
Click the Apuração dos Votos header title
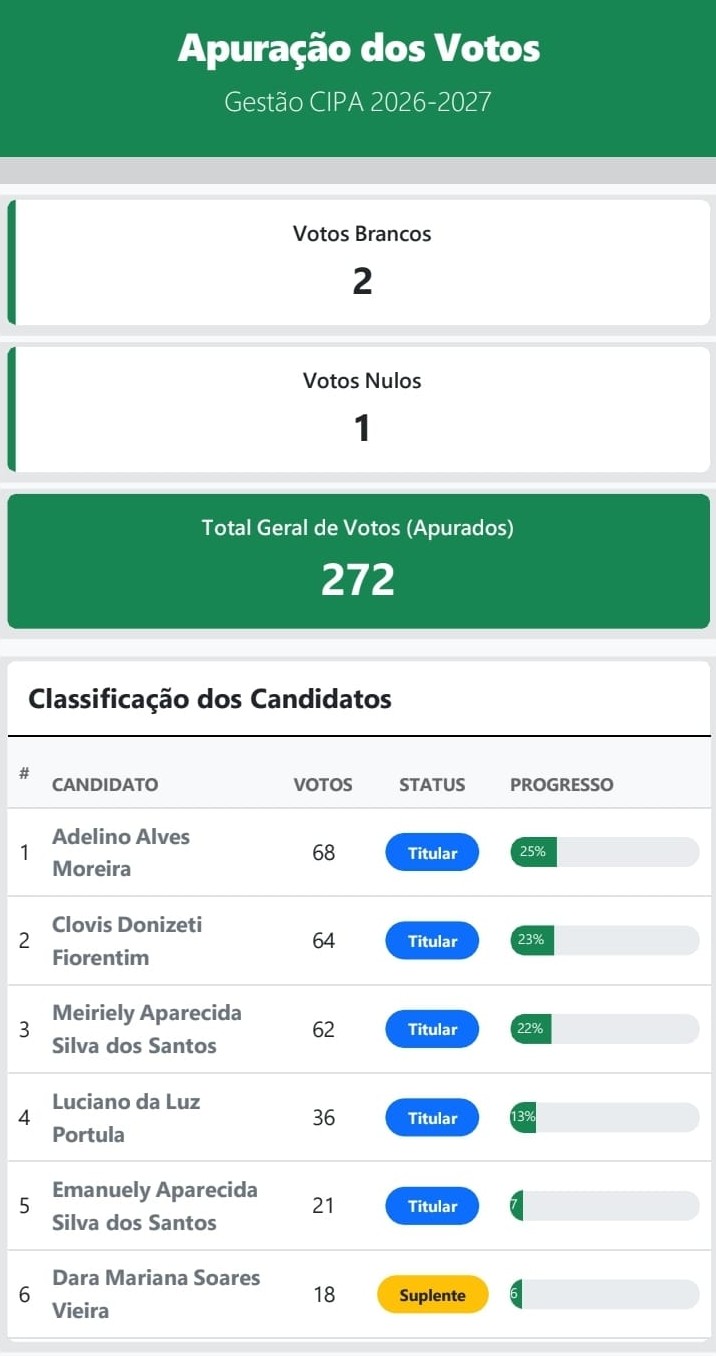click(x=358, y=48)
